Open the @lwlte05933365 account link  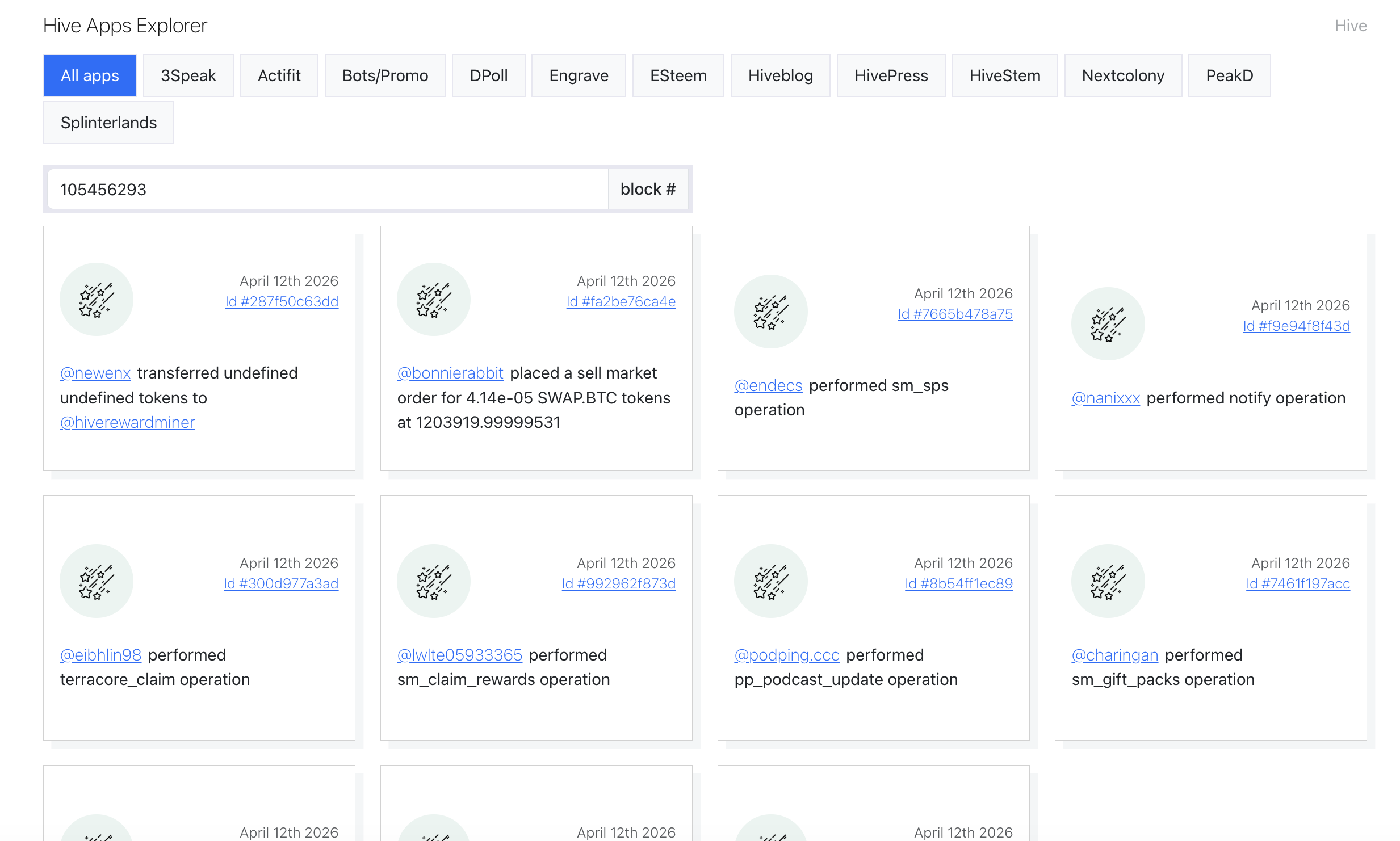(x=460, y=655)
